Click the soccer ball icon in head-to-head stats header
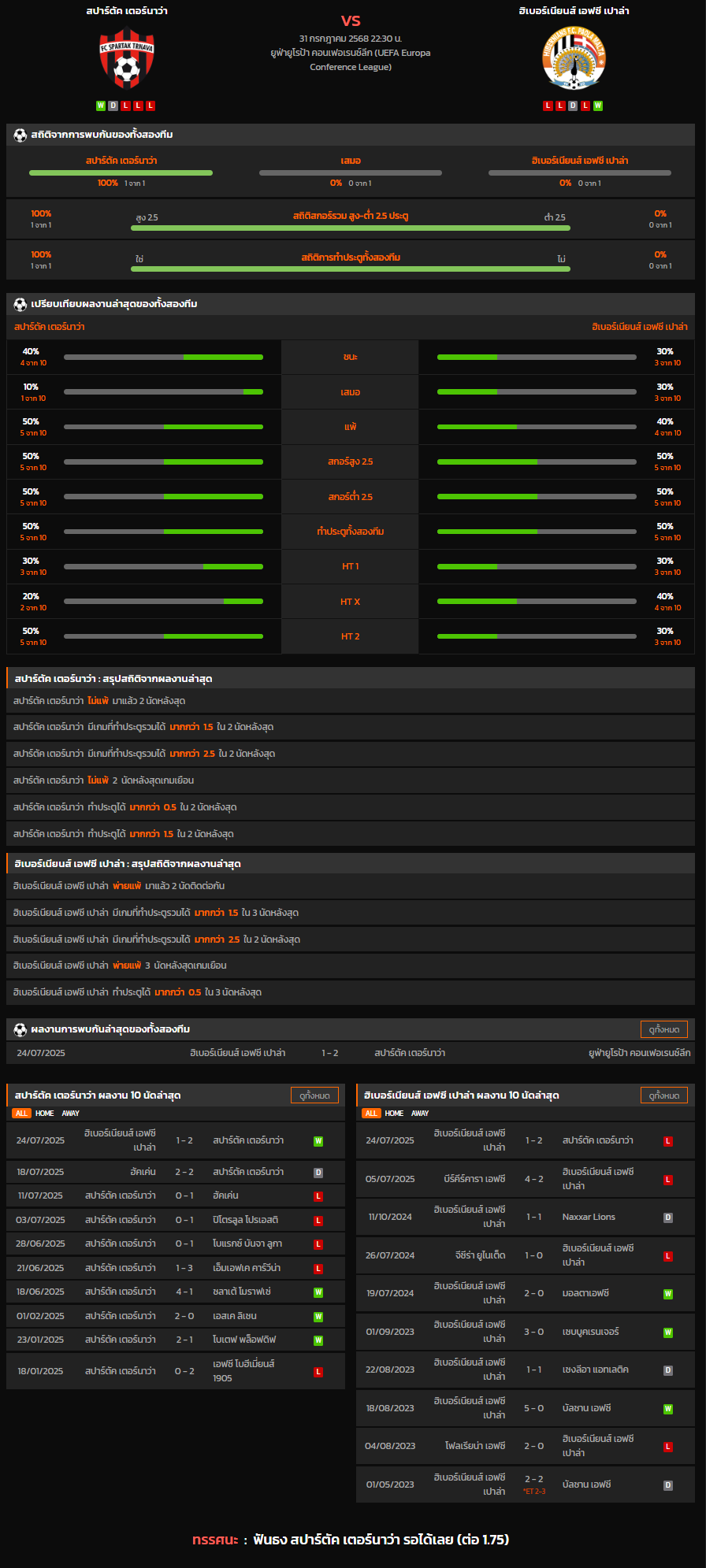 click(x=20, y=135)
